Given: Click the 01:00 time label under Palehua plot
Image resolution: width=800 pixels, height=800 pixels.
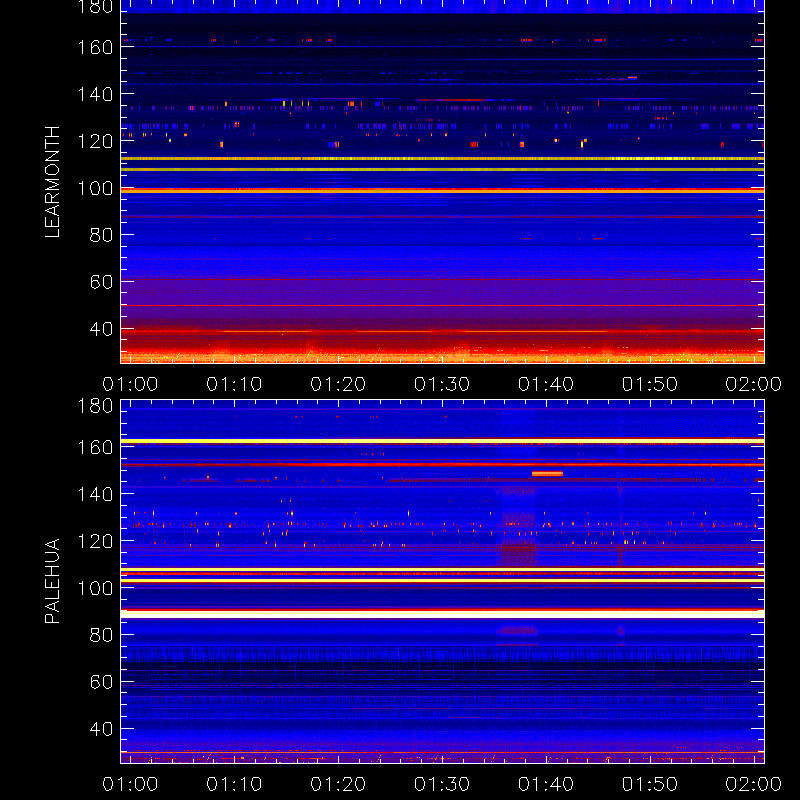Looking at the screenshot, I should click(130, 784).
